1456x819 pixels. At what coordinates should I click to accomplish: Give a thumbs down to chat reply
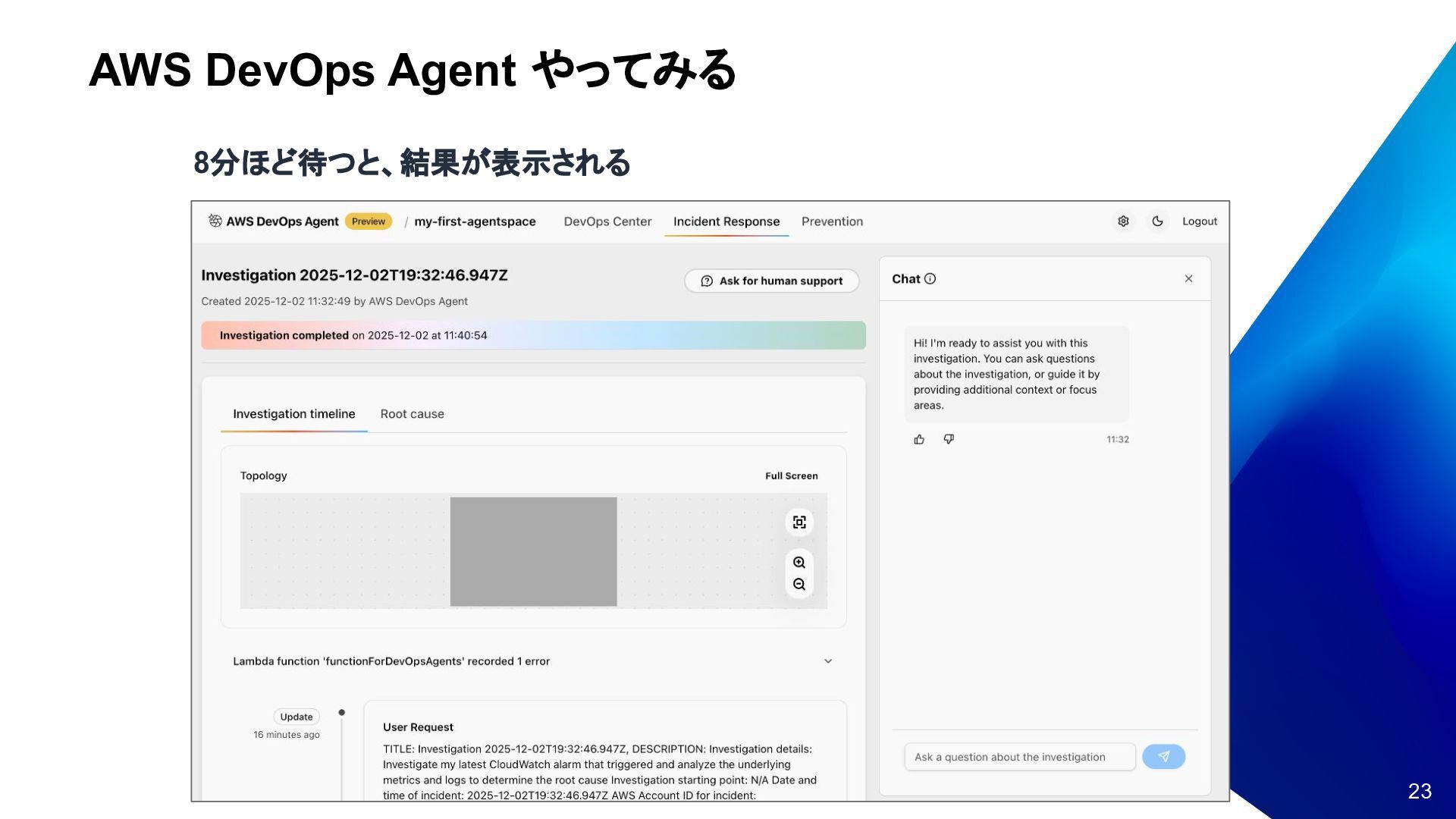point(949,439)
